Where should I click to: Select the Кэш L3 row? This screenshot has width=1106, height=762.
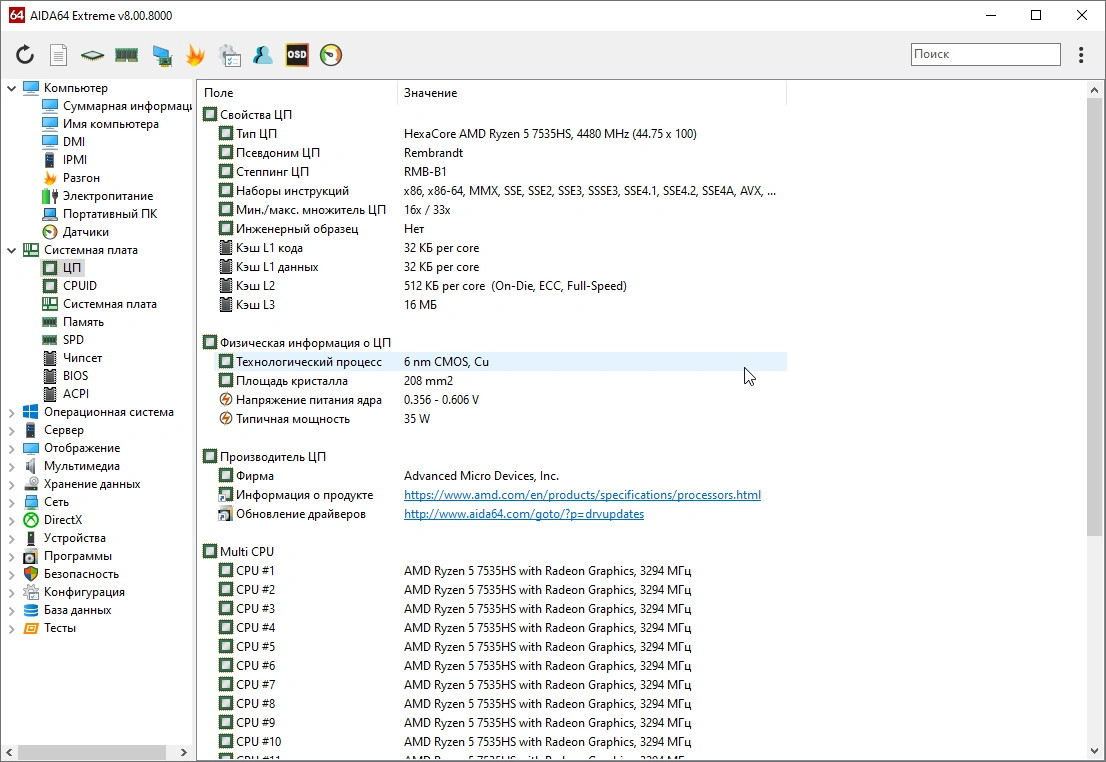click(x=501, y=305)
